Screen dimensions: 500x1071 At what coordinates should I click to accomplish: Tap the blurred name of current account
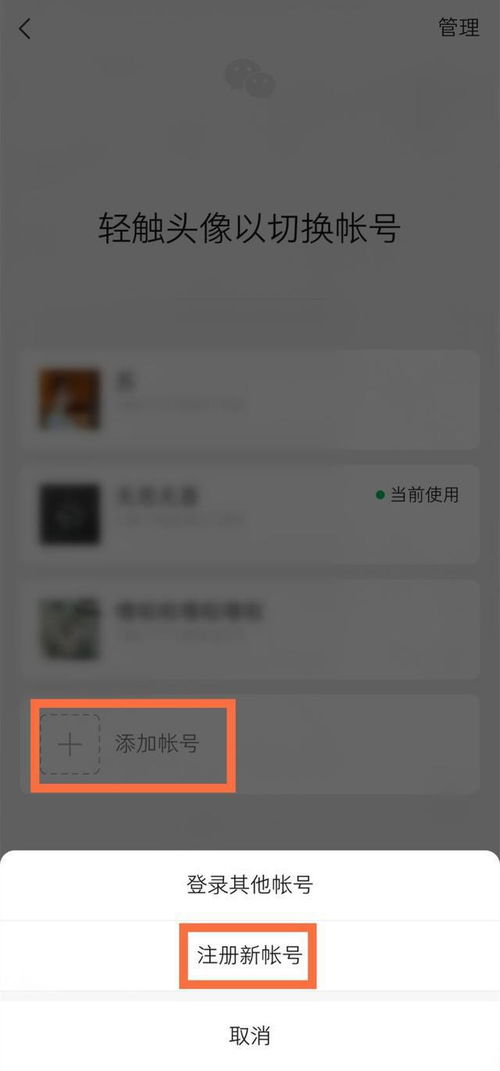(157, 497)
